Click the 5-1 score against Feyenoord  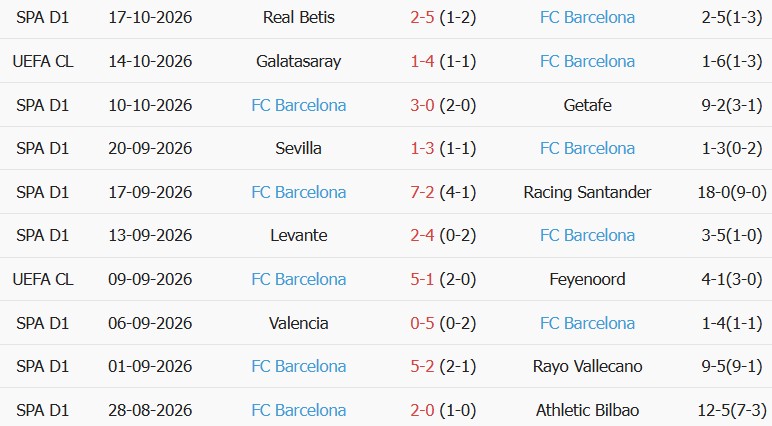pyautogui.click(x=422, y=279)
